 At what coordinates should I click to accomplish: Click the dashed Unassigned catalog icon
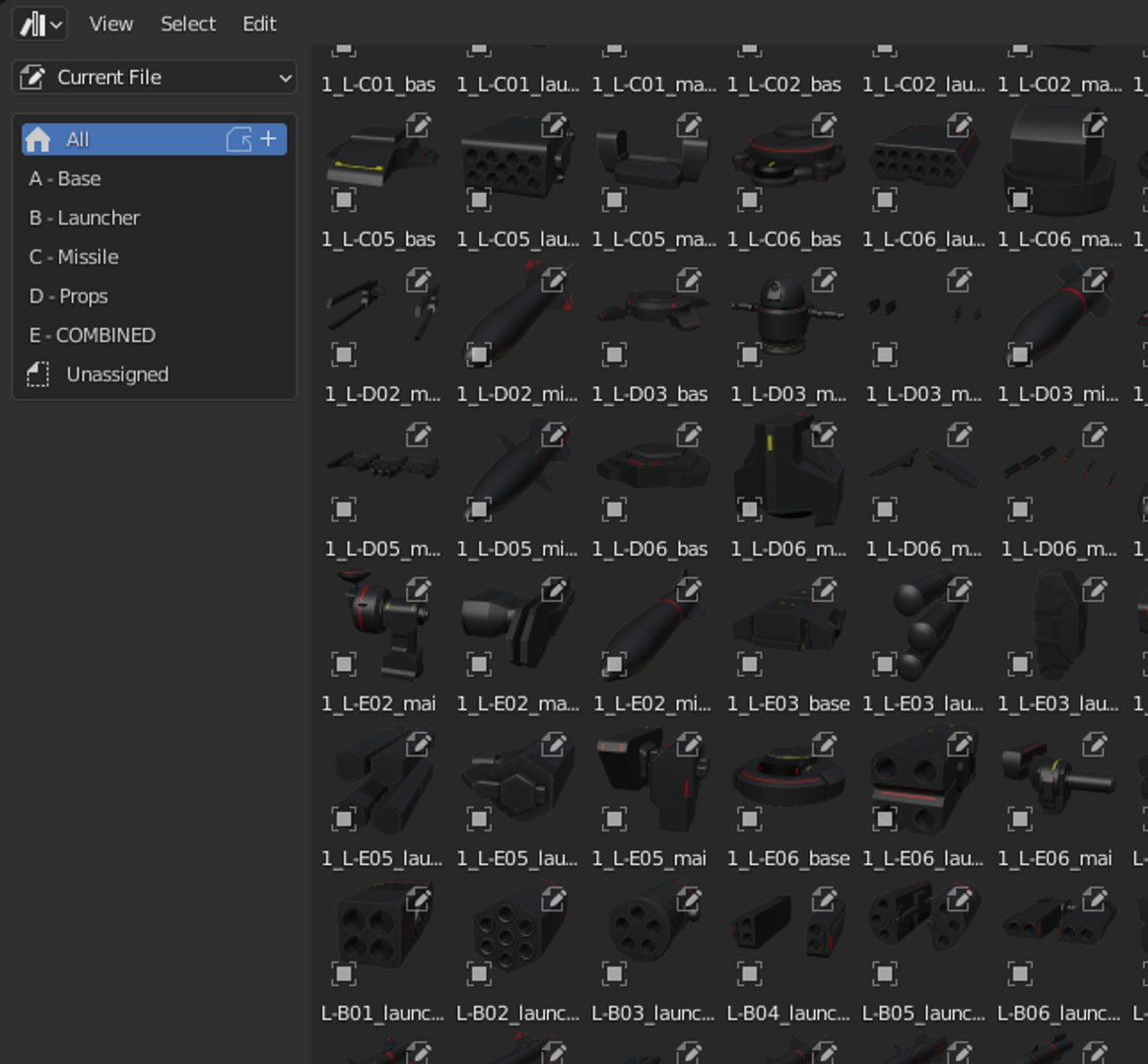coord(38,374)
